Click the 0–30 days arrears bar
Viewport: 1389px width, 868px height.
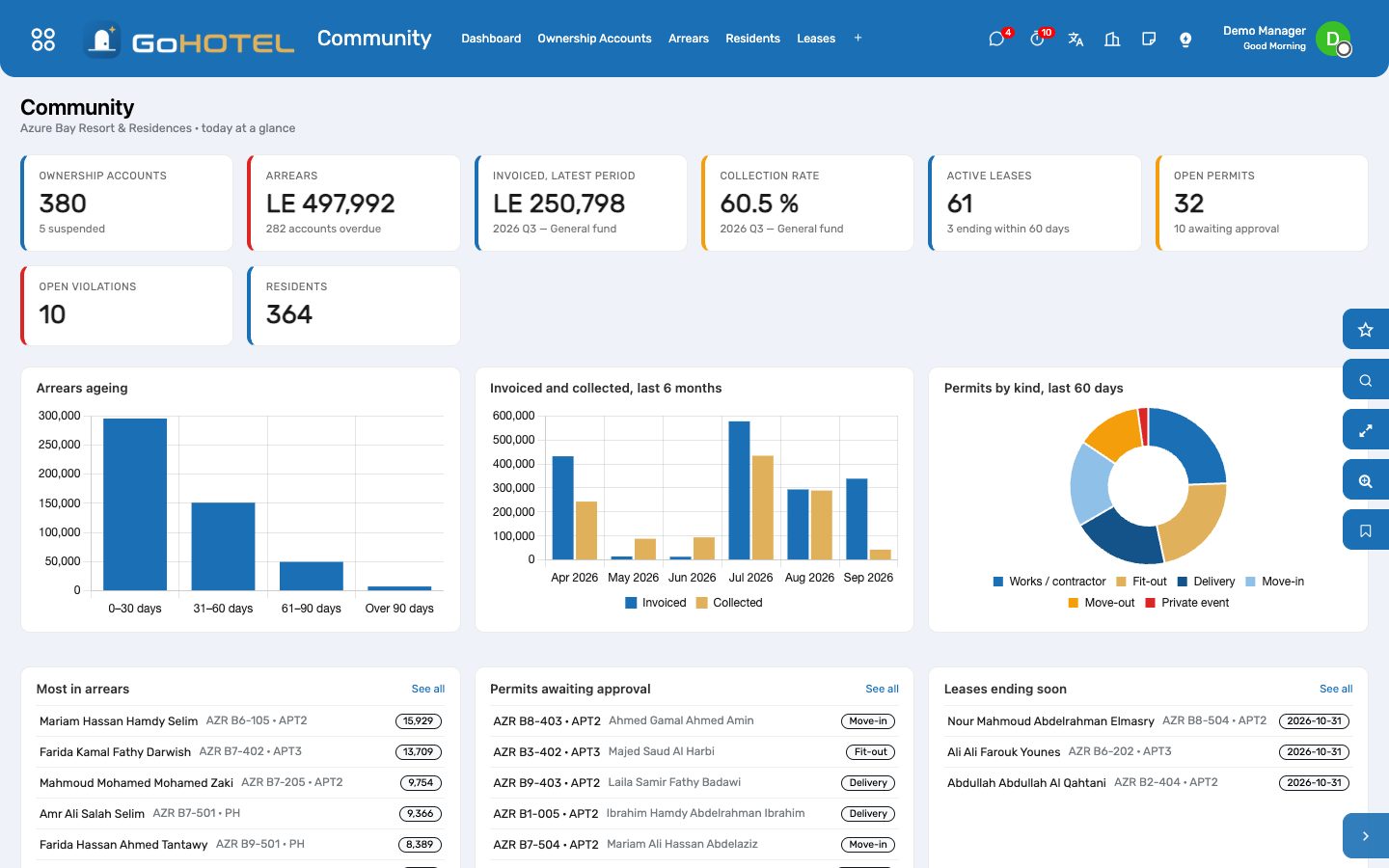[135, 504]
